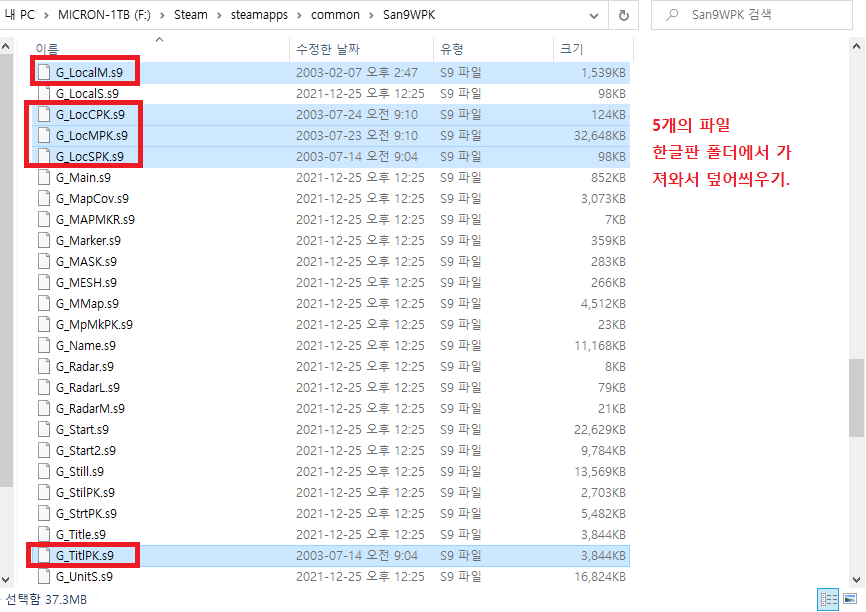The image size is (866, 612).
Task: Select the 32,648KB size cell
Action: click(600, 135)
